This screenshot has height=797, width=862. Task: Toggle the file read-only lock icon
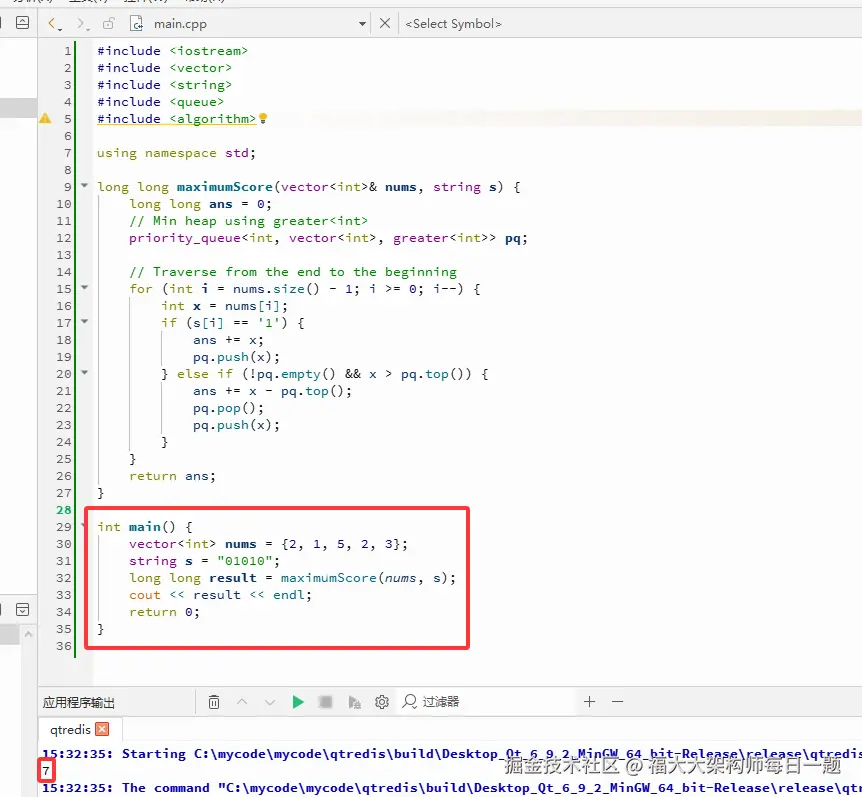pyautogui.click(x=109, y=24)
